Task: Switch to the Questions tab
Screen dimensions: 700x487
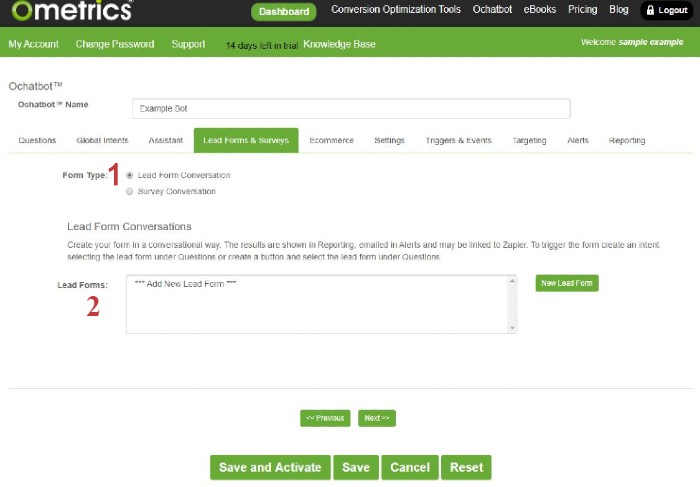Action: click(37, 140)
